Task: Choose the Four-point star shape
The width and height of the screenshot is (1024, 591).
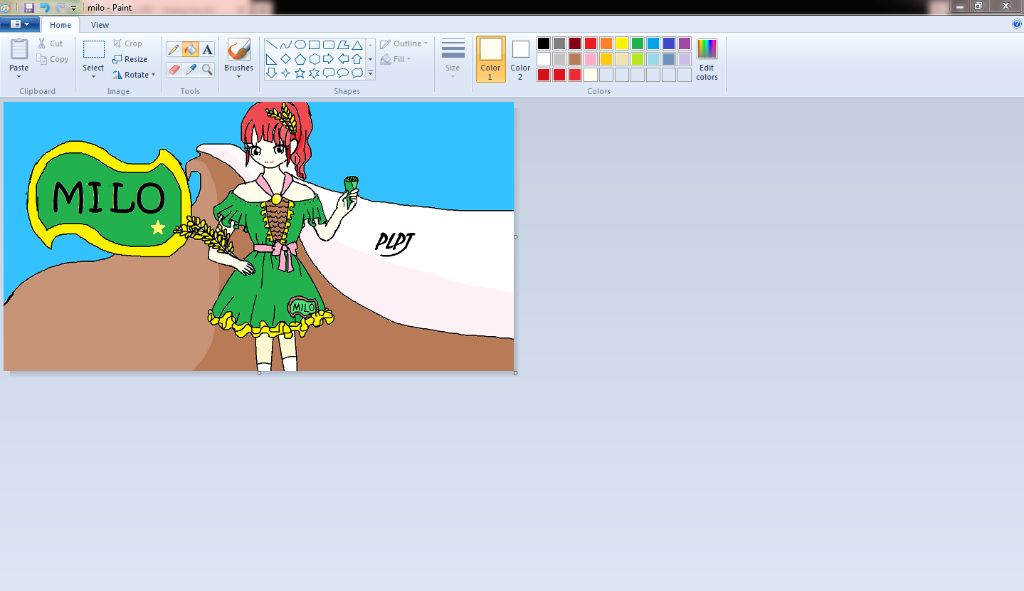Action: (285, 73)
